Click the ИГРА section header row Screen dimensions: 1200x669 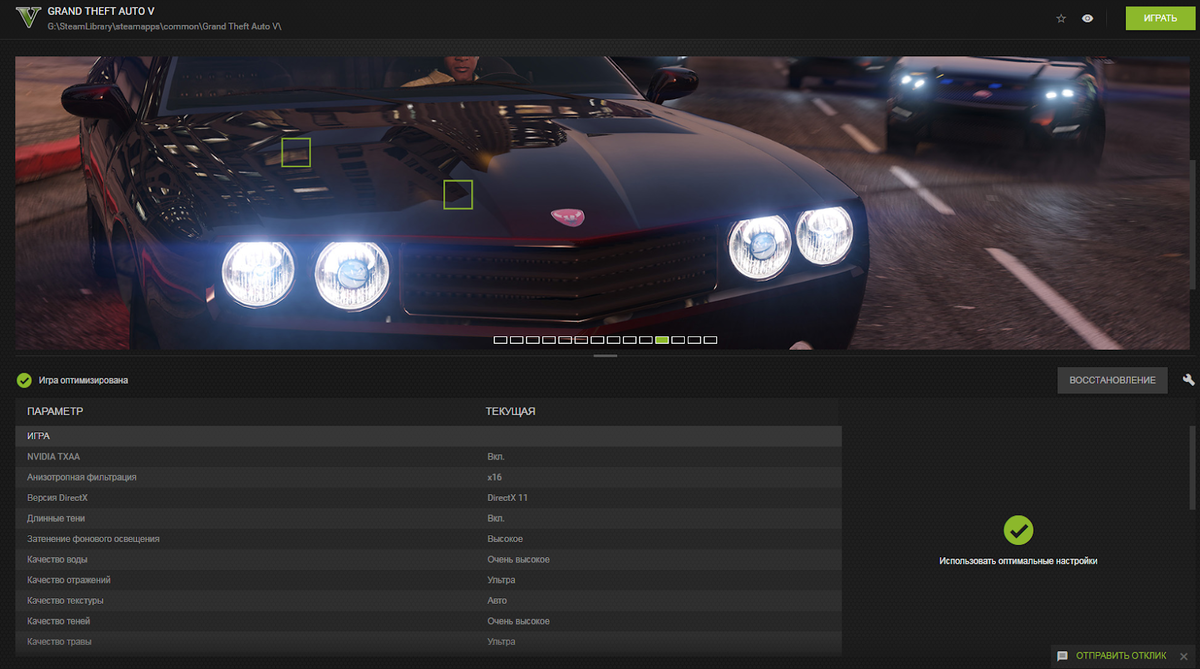[428, 436]
